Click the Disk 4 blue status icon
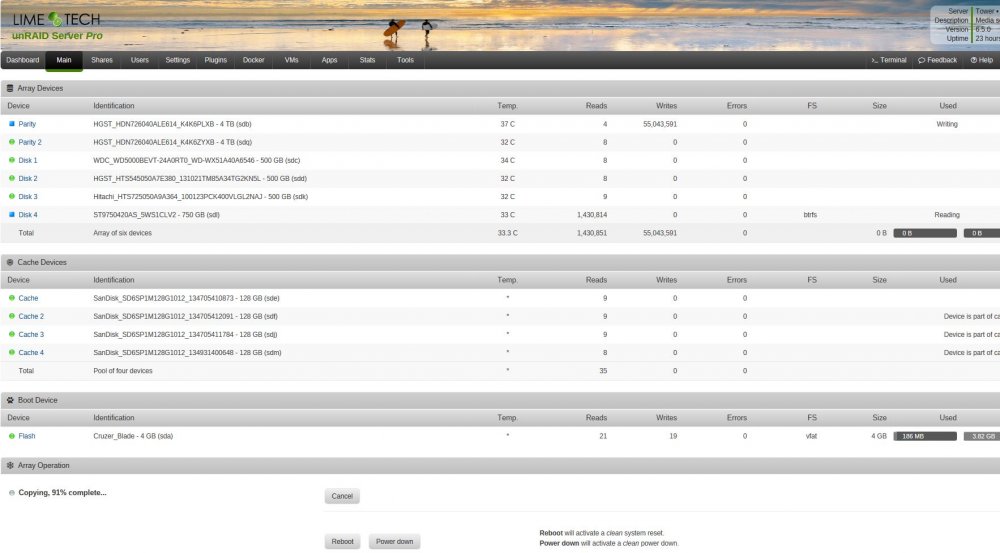The width and height of the screenshot is (1000, 553). pos(11,214)
